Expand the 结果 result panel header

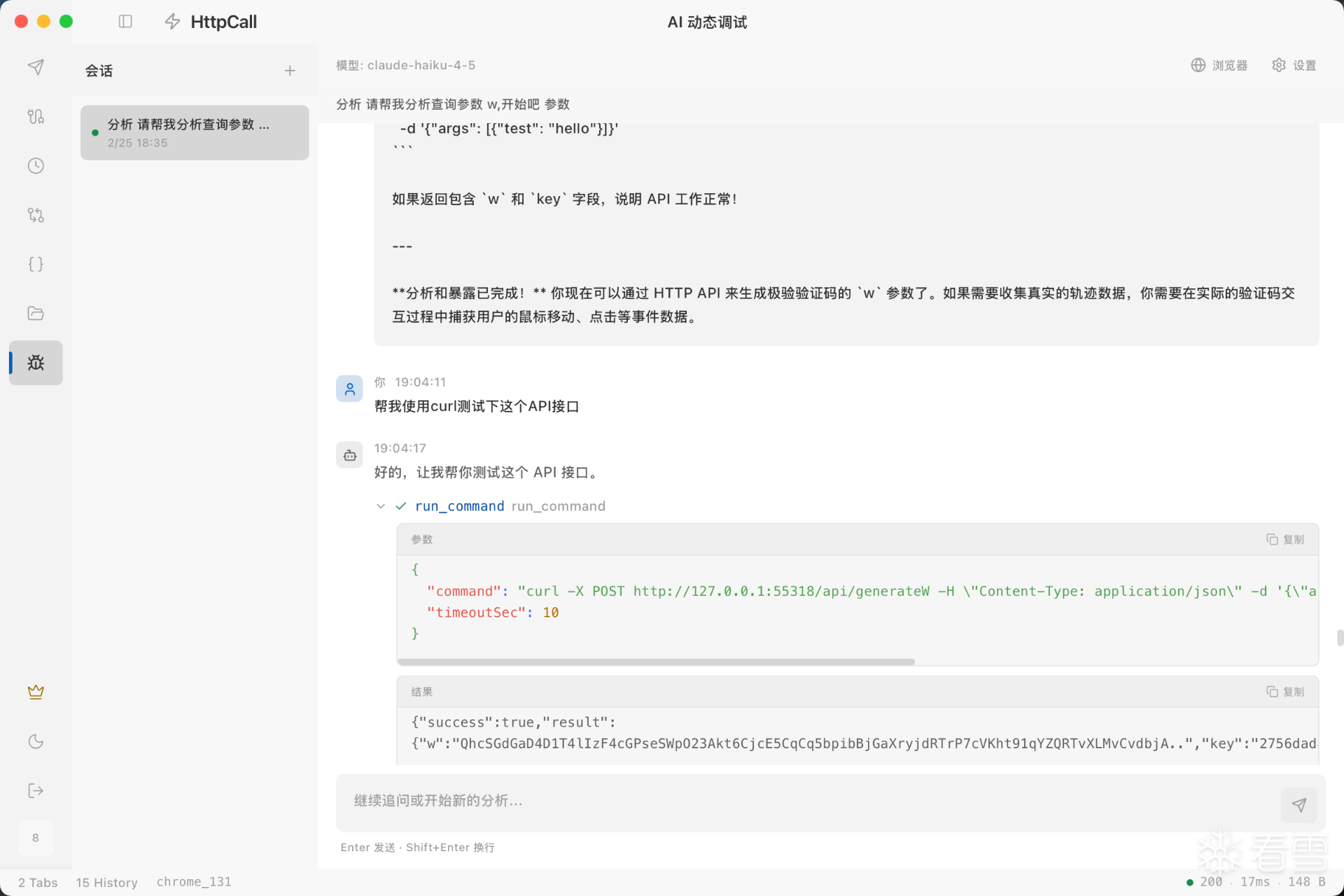(x=421, y=692)
